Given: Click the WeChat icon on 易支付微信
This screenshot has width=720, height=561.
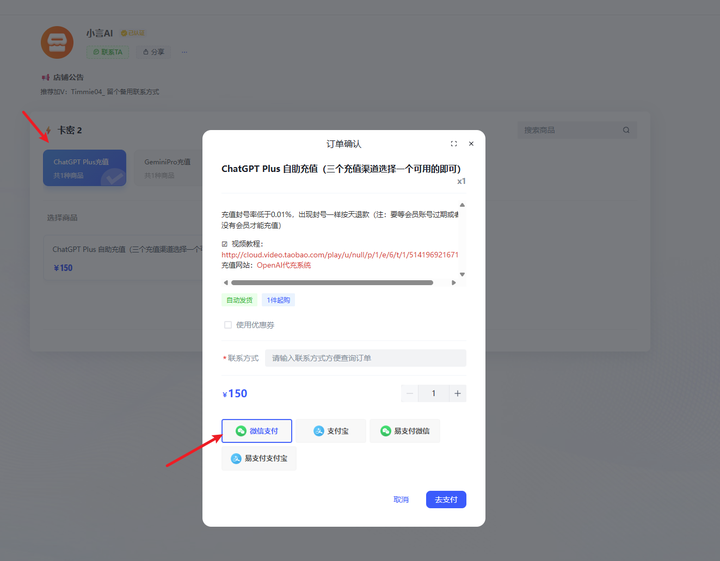Looking at the screenshot, I should pos(386,431).
